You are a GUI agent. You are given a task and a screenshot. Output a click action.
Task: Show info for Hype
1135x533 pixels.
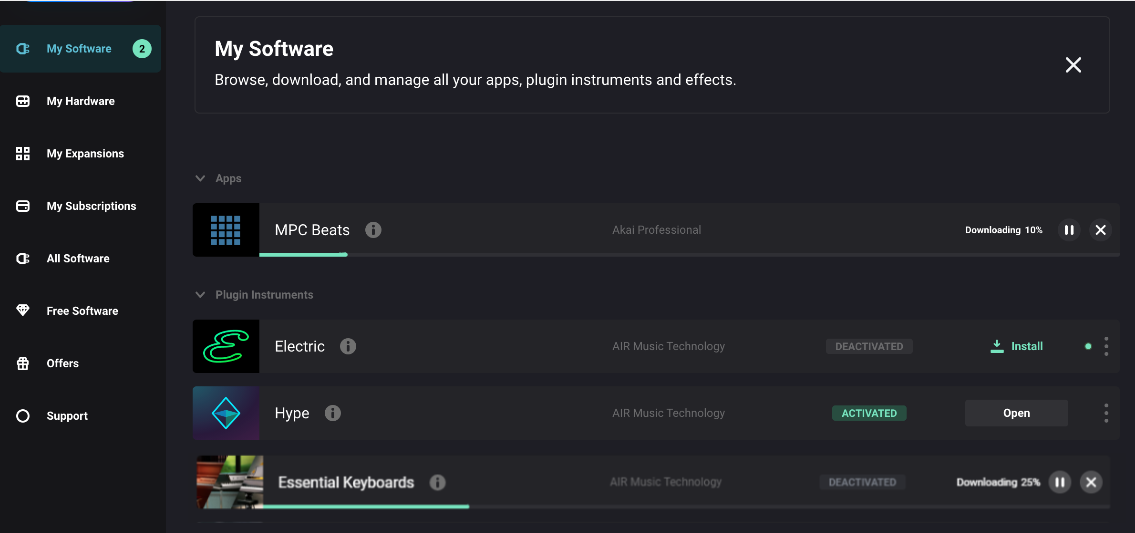tap(332, 413)
